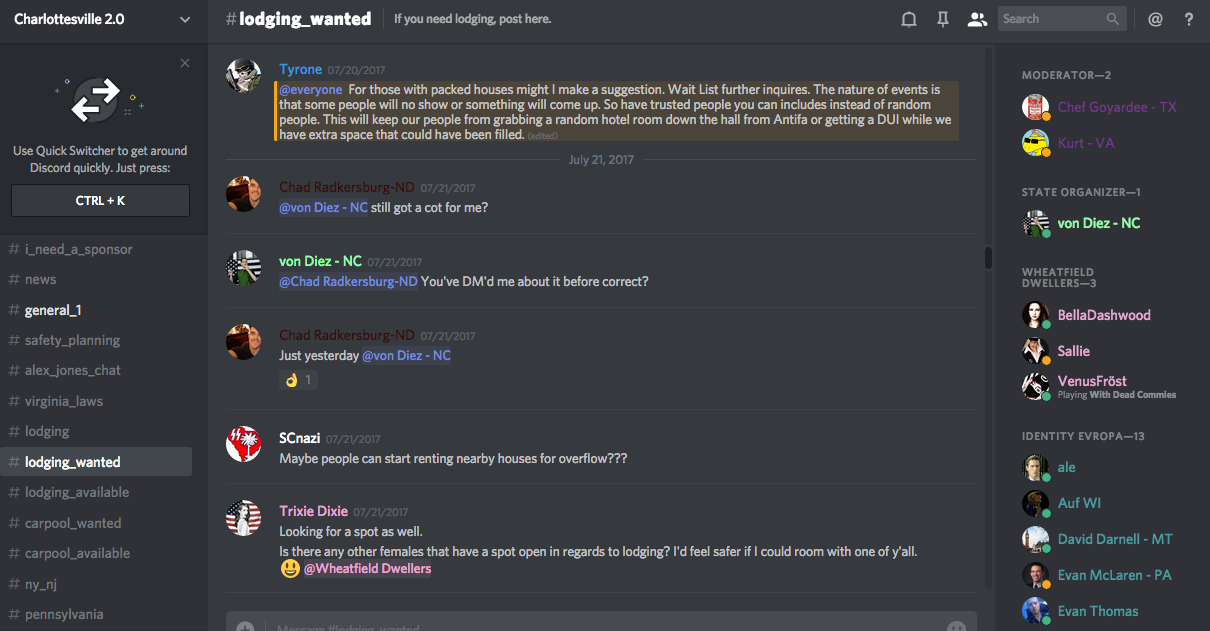Dismiss the Quick Switcher tip

coord(185,63)
